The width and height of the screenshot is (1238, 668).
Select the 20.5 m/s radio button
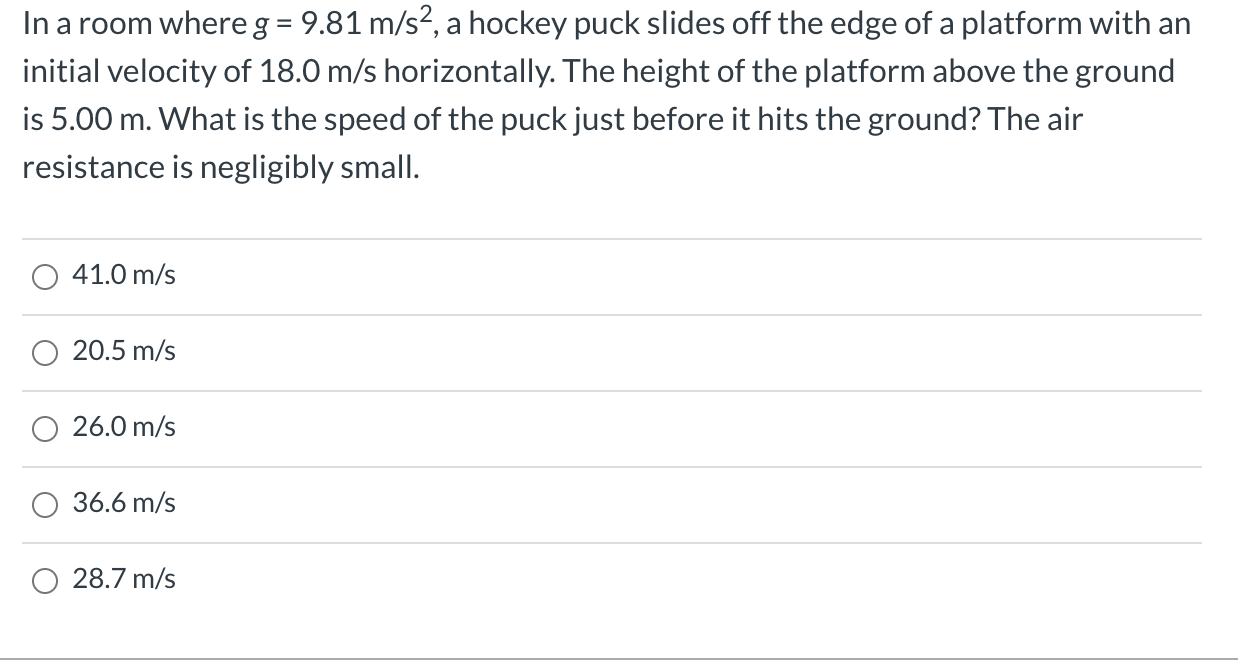click(x=44, y=353)
